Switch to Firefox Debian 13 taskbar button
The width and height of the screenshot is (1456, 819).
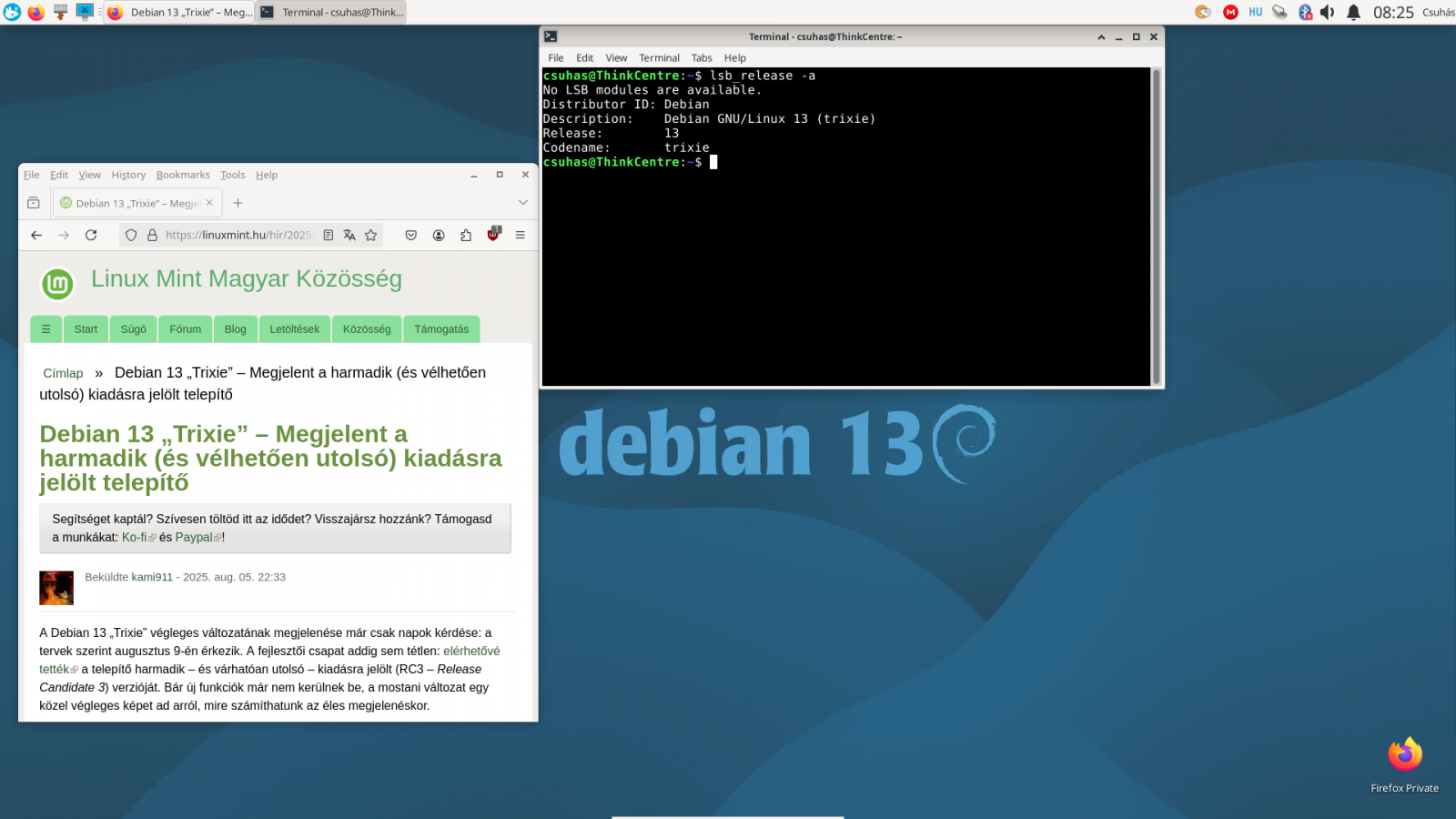179,12
